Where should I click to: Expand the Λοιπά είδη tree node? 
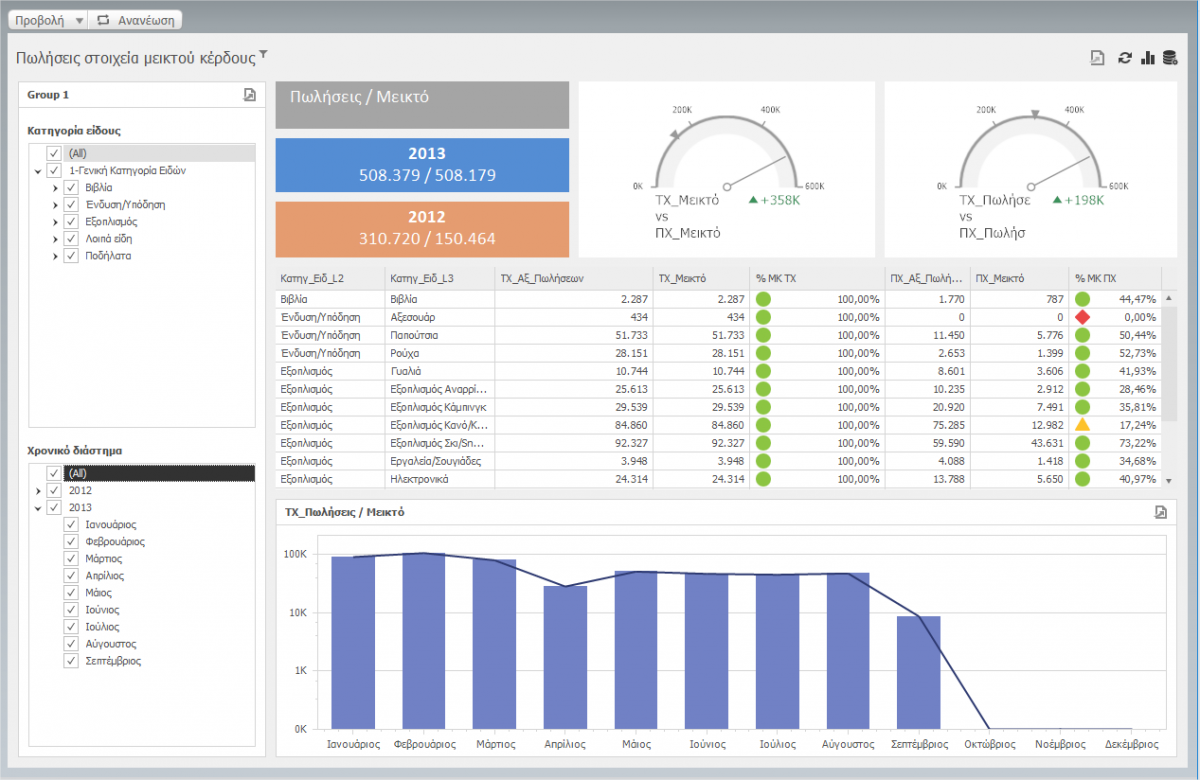pyautogui.click(x=56, y=238)
